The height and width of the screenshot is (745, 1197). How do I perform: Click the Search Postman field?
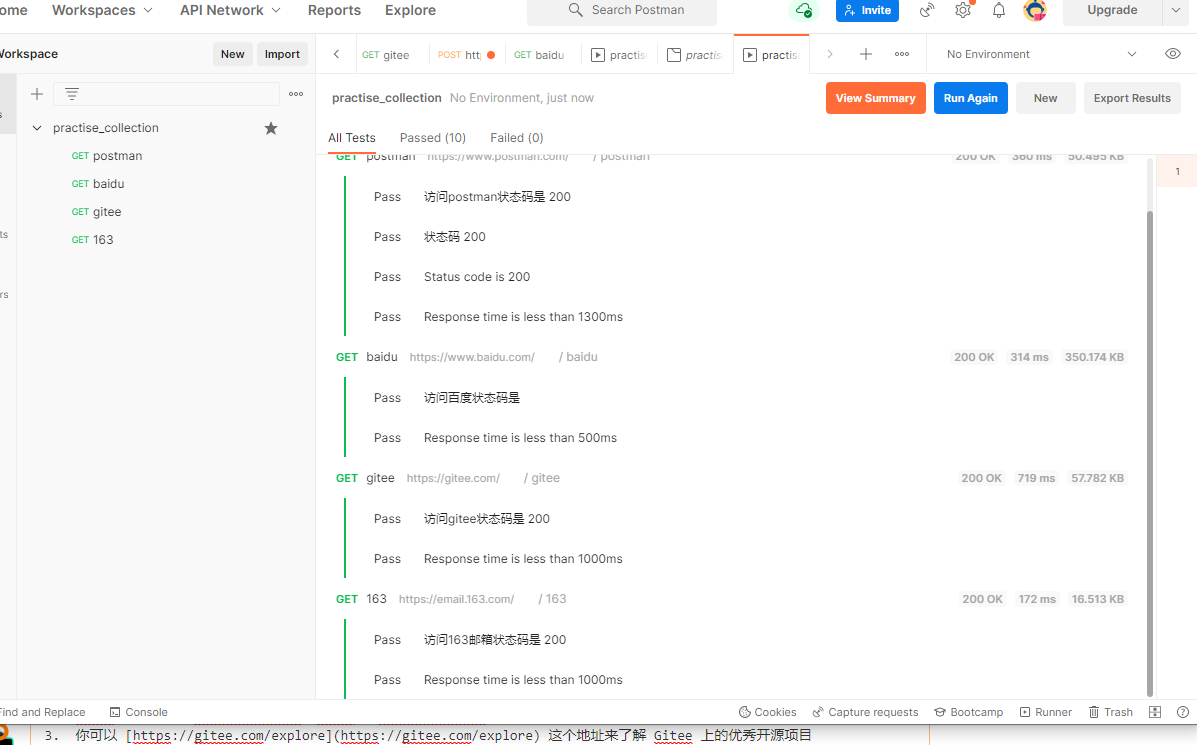621,10
